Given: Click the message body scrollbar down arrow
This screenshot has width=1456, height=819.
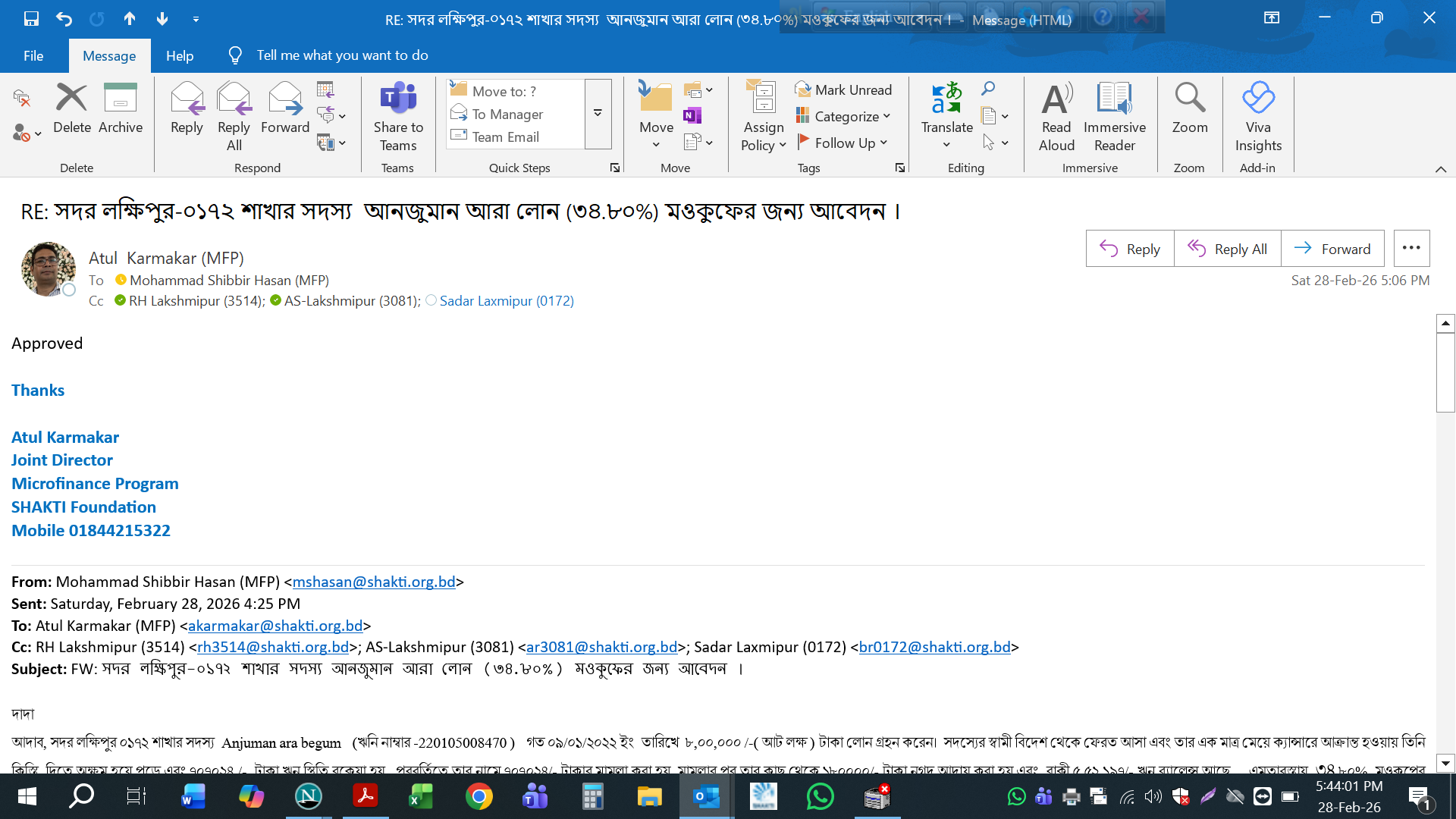Looking at the screenshot, I should tap(1445, 764).
